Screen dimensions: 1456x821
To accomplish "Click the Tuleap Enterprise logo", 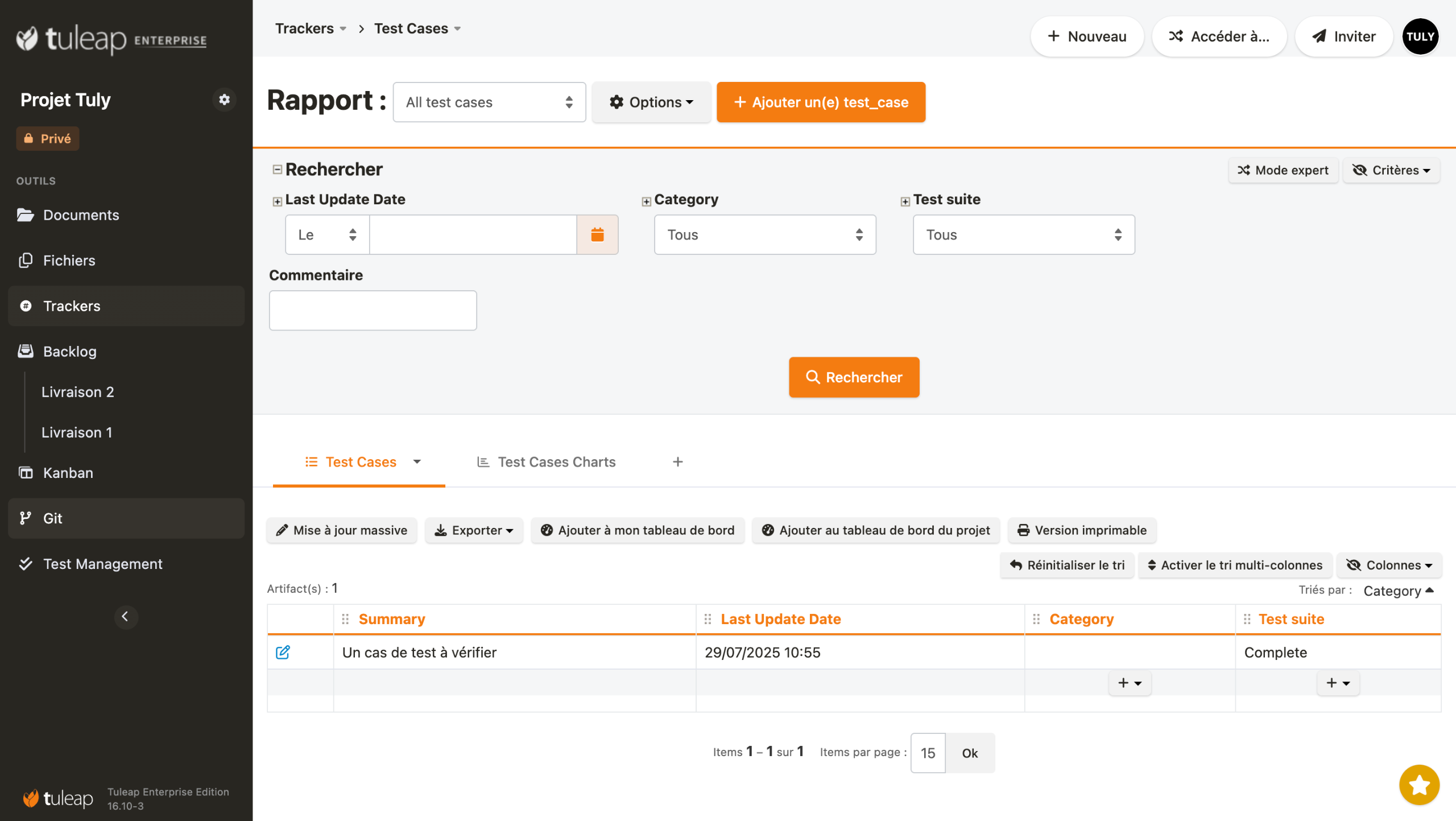I will coord(111,39).
